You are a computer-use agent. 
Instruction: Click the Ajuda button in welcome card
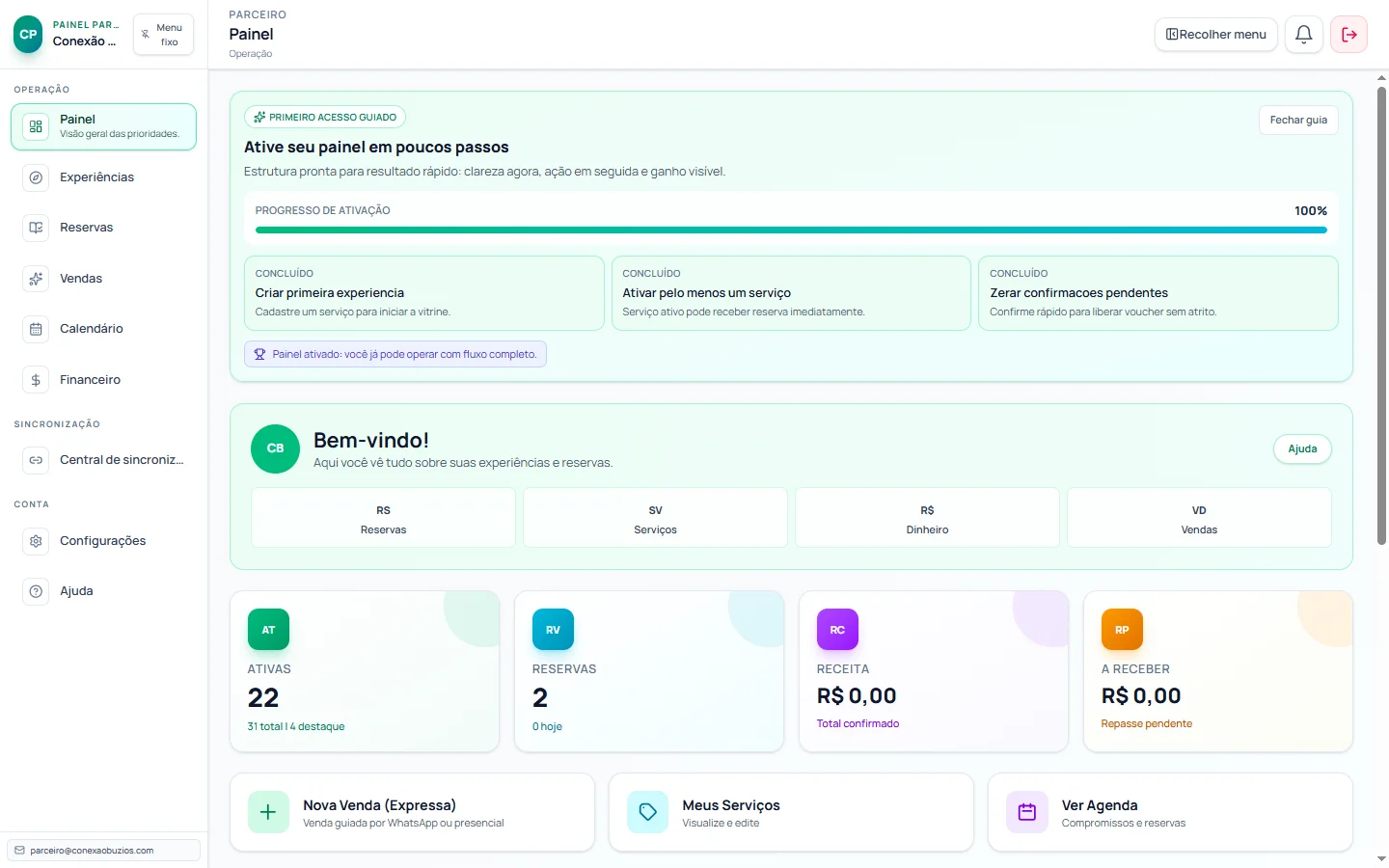point(1302,448)
